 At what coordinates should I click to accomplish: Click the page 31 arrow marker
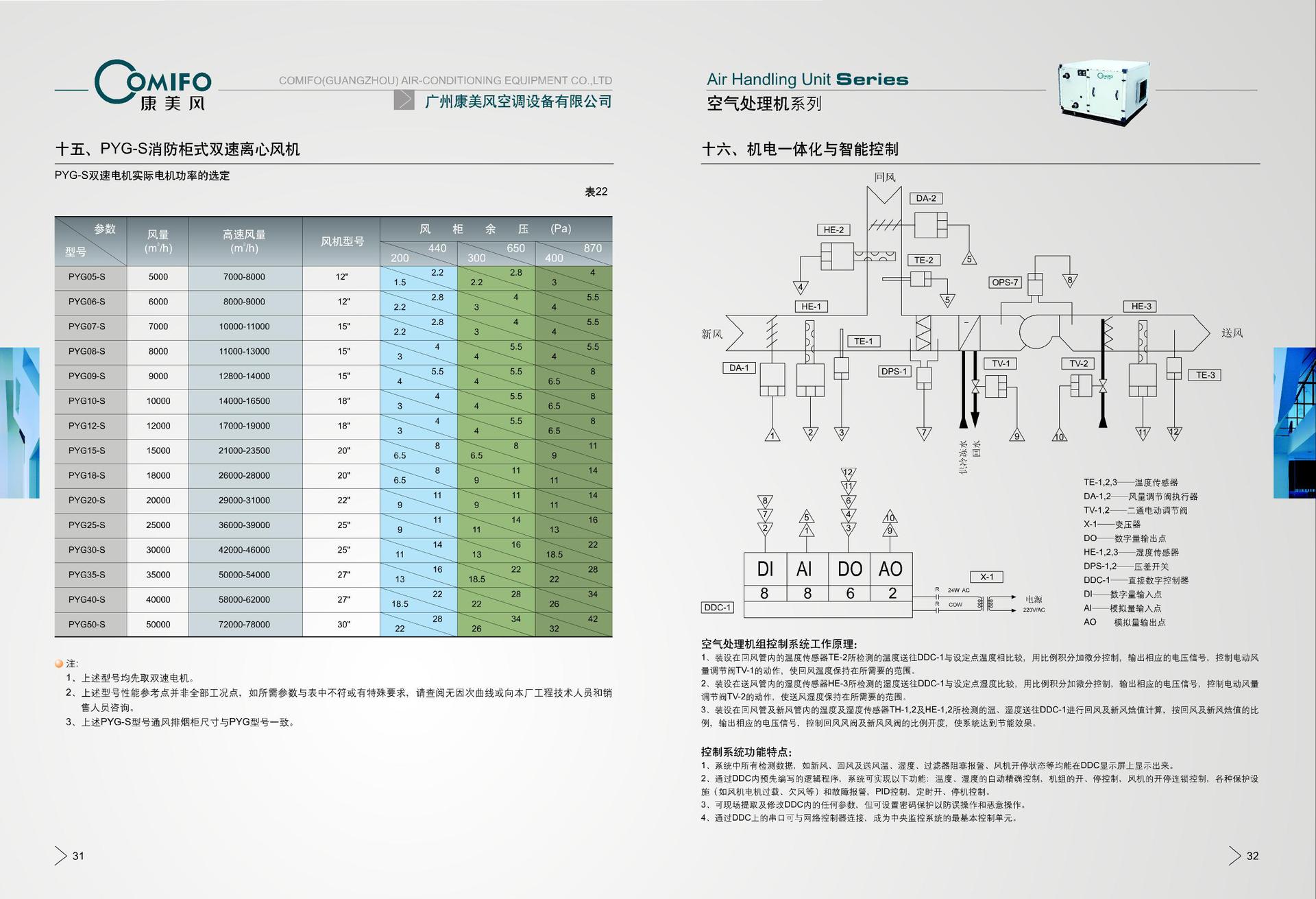pyautogui.click(x=61, y=856)
